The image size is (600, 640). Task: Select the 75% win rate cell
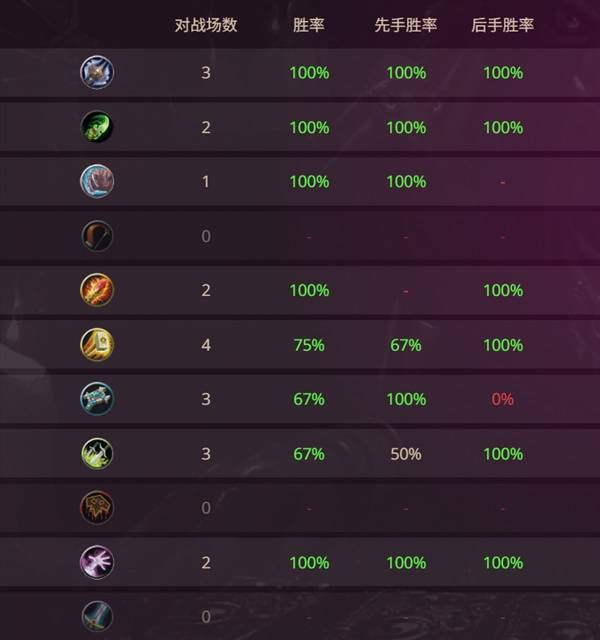click(x=308, y=345)
